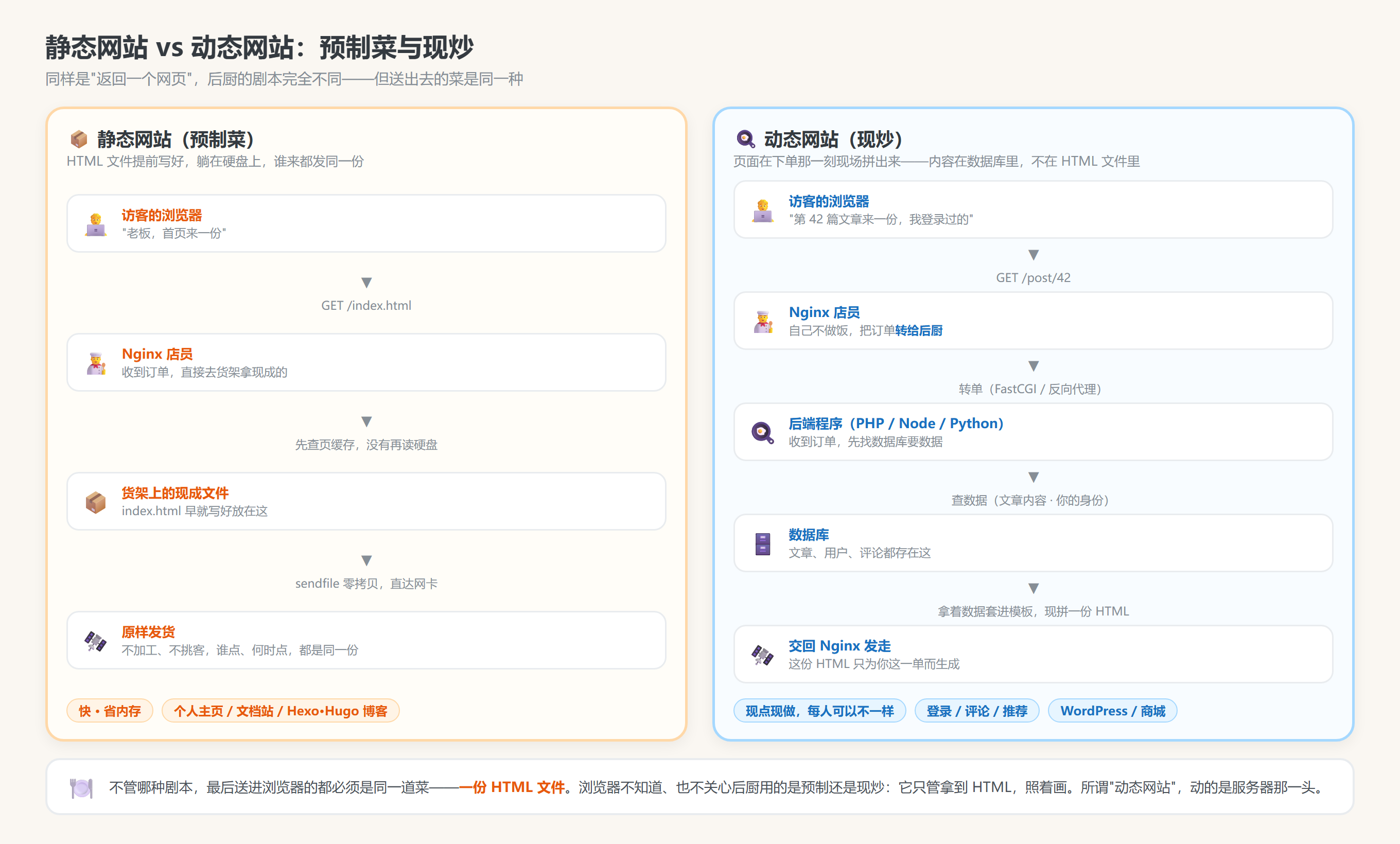
Task: Click the package icon beside 静态网站（预制菜）heading
Action: coord(78,138)
